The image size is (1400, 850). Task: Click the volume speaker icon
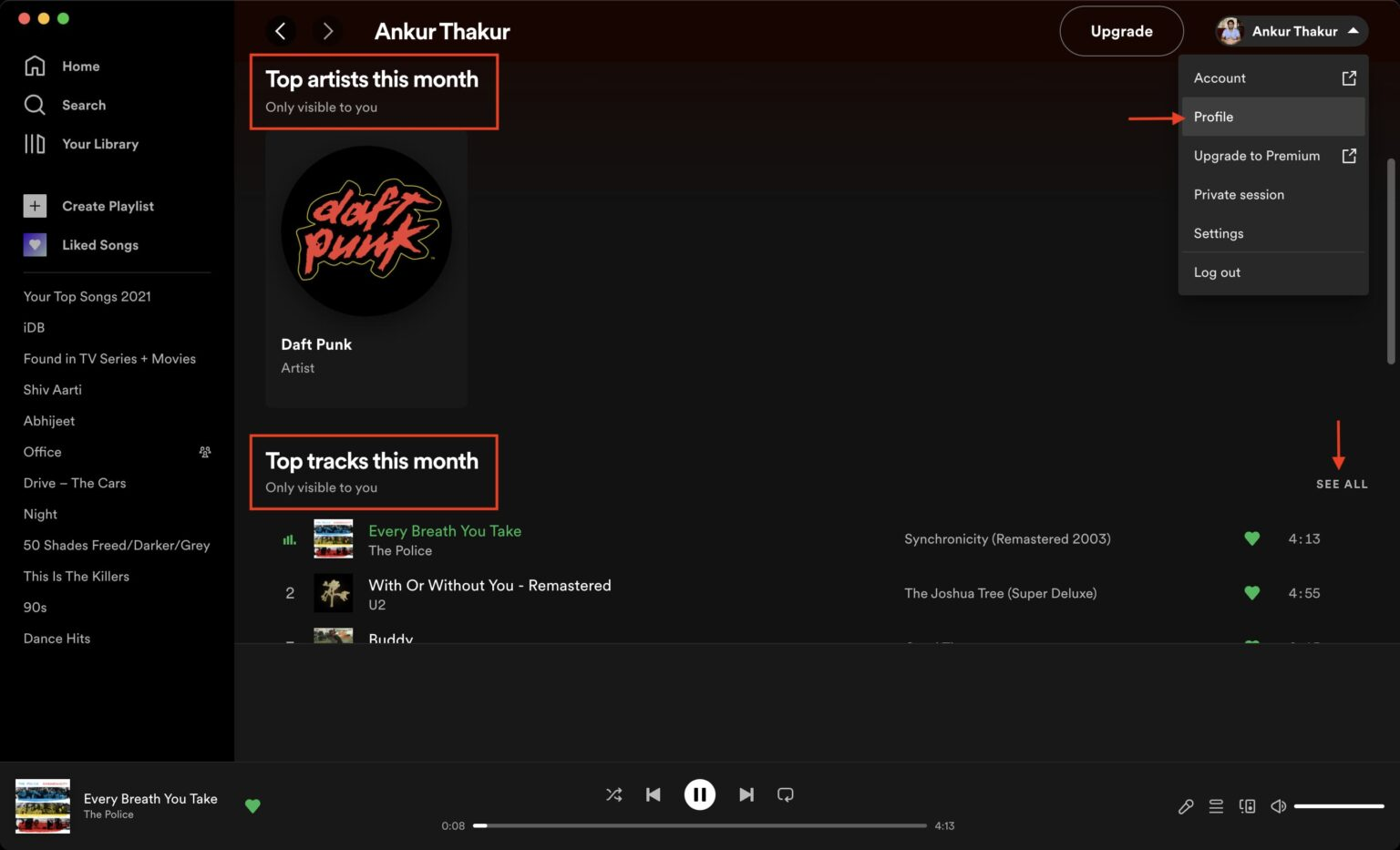pyautogui.click(x=1278, y=806)
